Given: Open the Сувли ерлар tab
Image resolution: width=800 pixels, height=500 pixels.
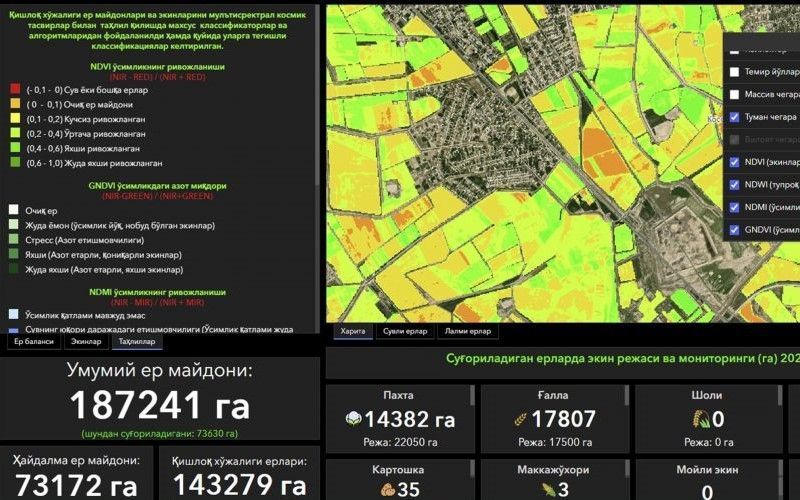Looking at the screenshot, I should tap(405, 331).
